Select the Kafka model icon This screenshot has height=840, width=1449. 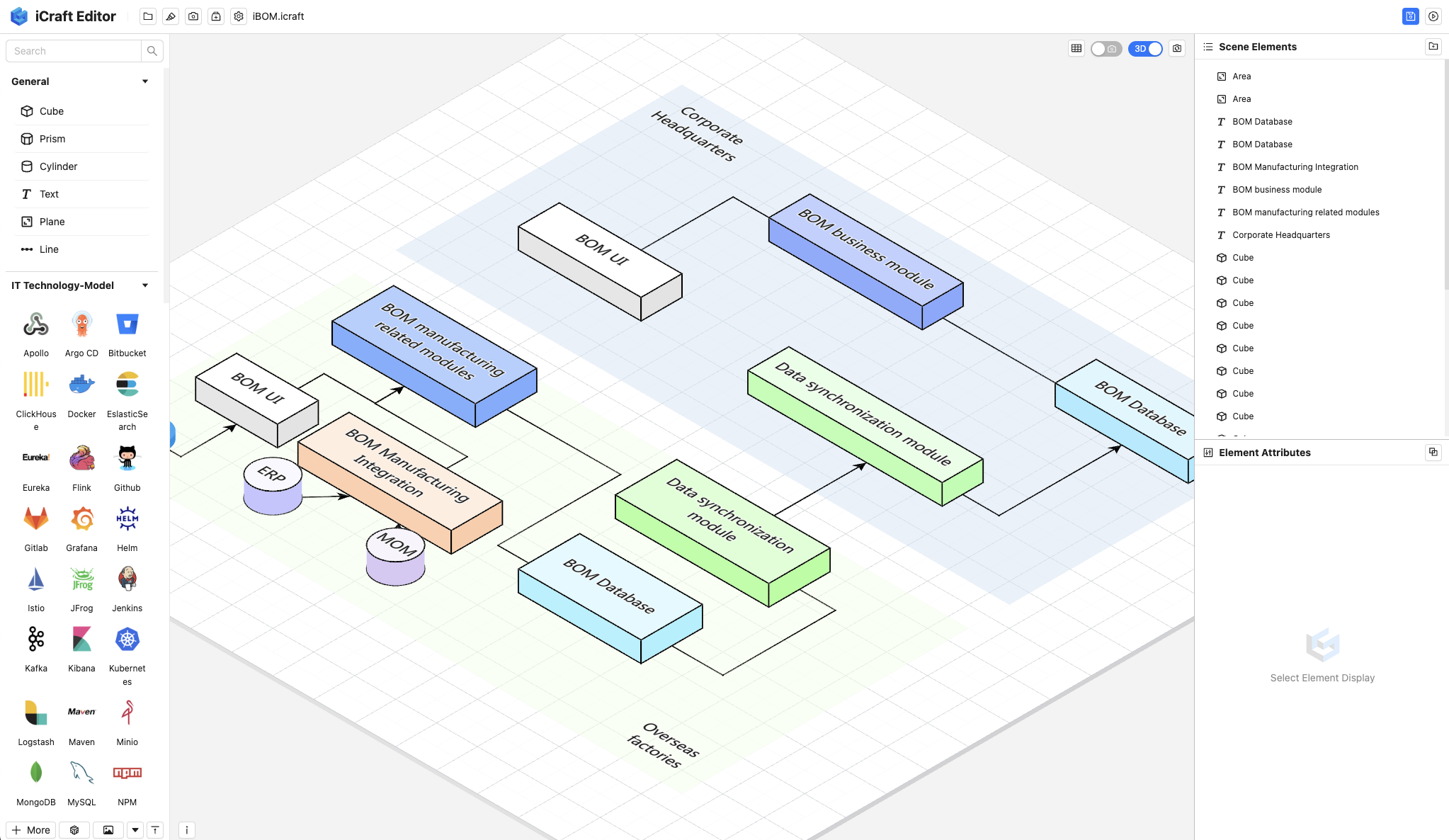pos(36,640)
